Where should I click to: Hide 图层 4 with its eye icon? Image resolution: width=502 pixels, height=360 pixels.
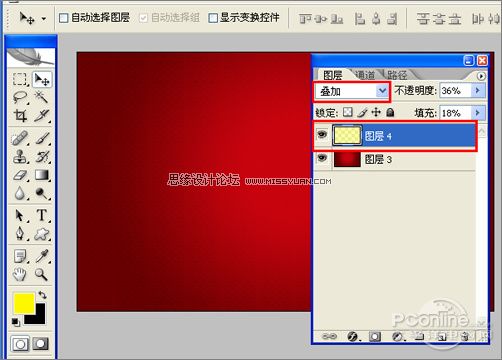322,134
